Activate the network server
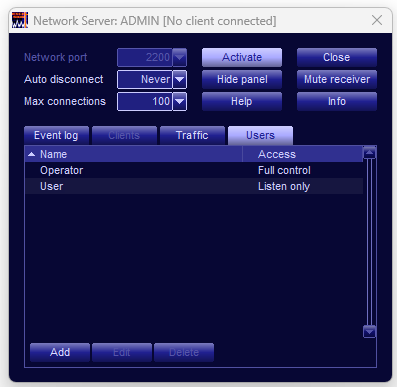Screen dimensions: 397x387 242,57
